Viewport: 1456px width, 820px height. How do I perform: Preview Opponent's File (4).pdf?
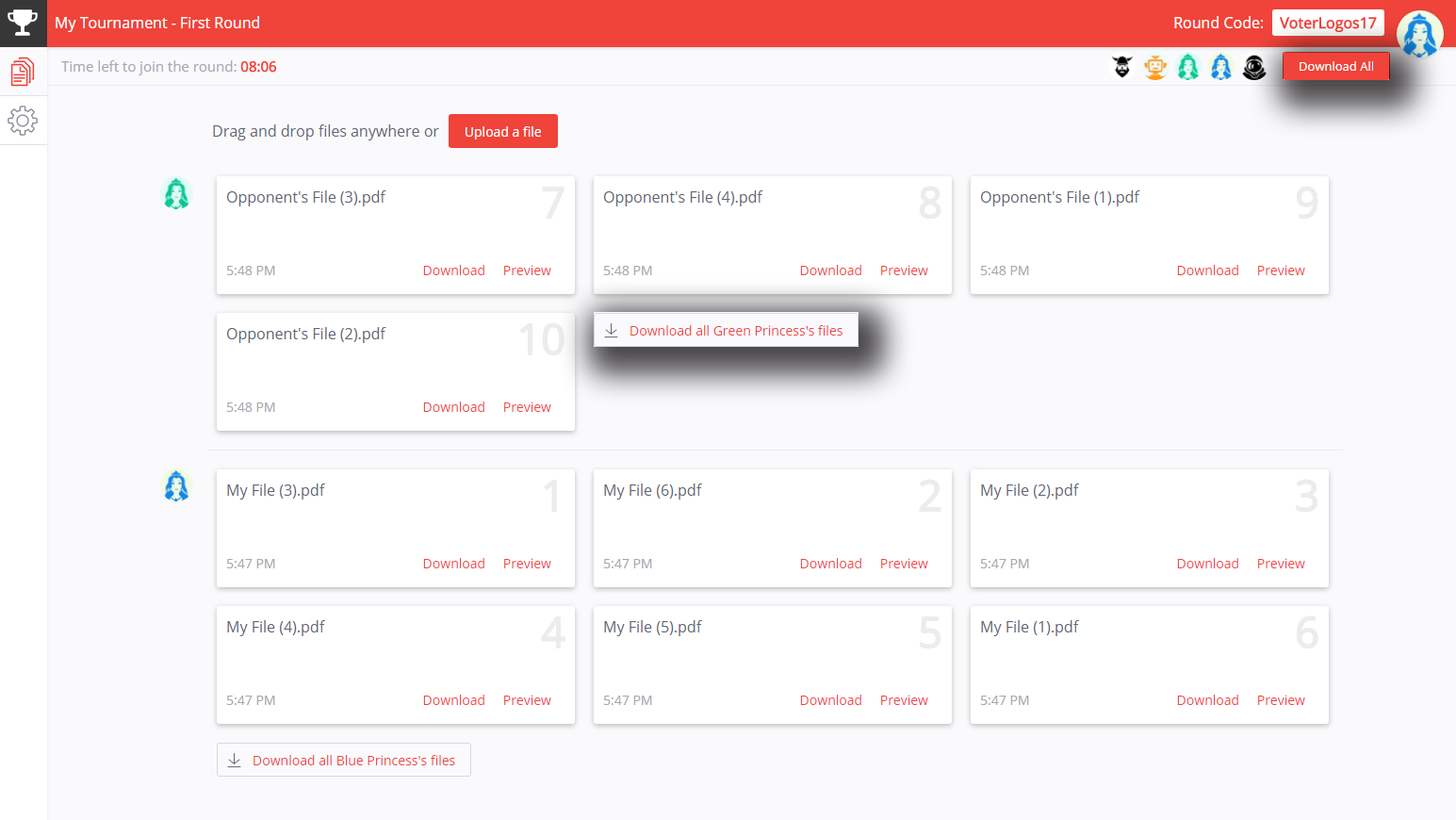[904, 271]
